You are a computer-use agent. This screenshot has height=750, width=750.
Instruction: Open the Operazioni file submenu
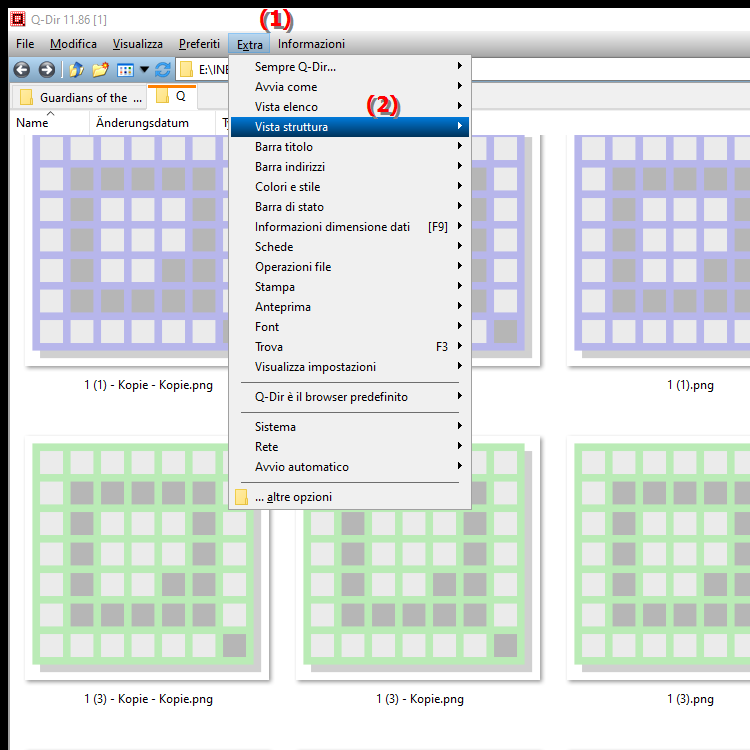(x=350, y=267)
